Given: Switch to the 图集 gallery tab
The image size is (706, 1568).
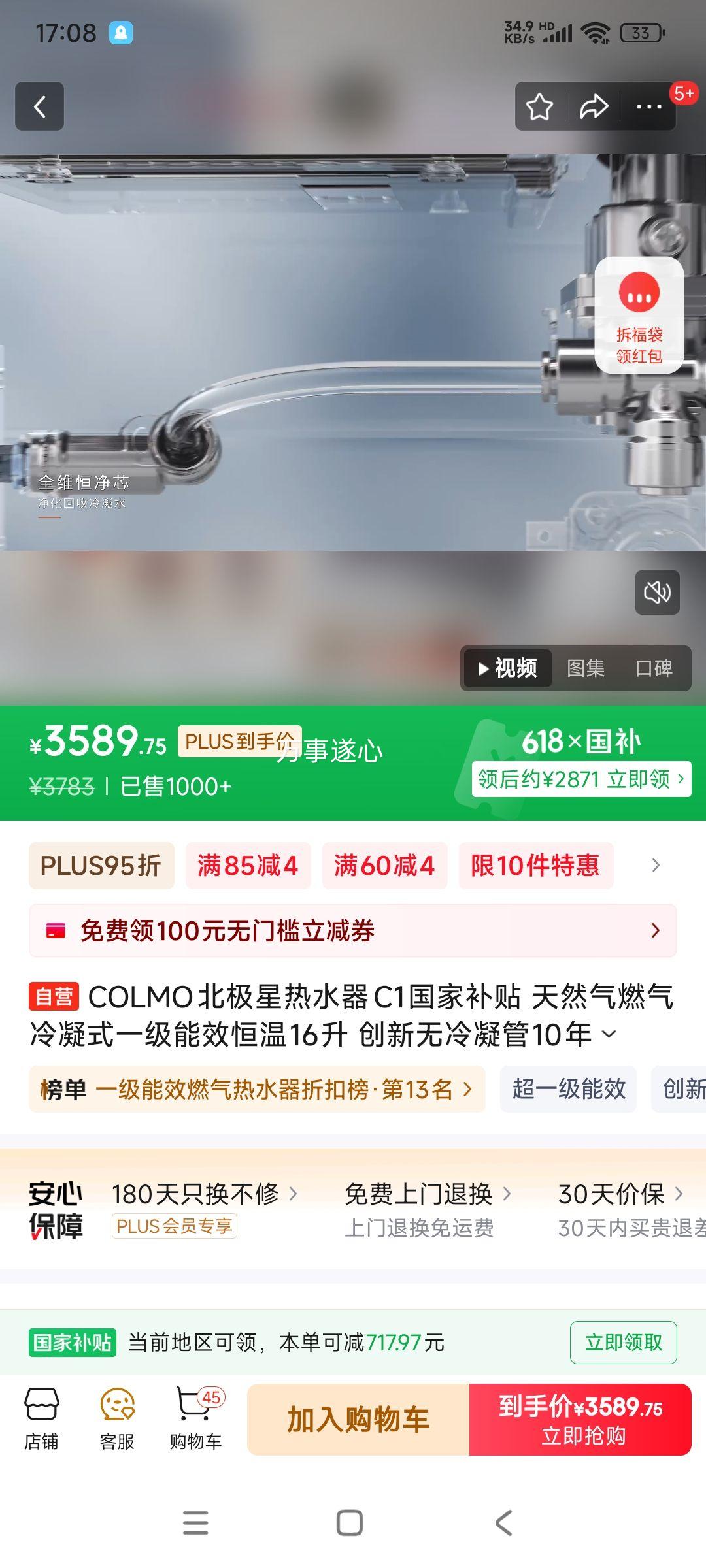Looking at the screenshot, I should [x=586, y=668].
